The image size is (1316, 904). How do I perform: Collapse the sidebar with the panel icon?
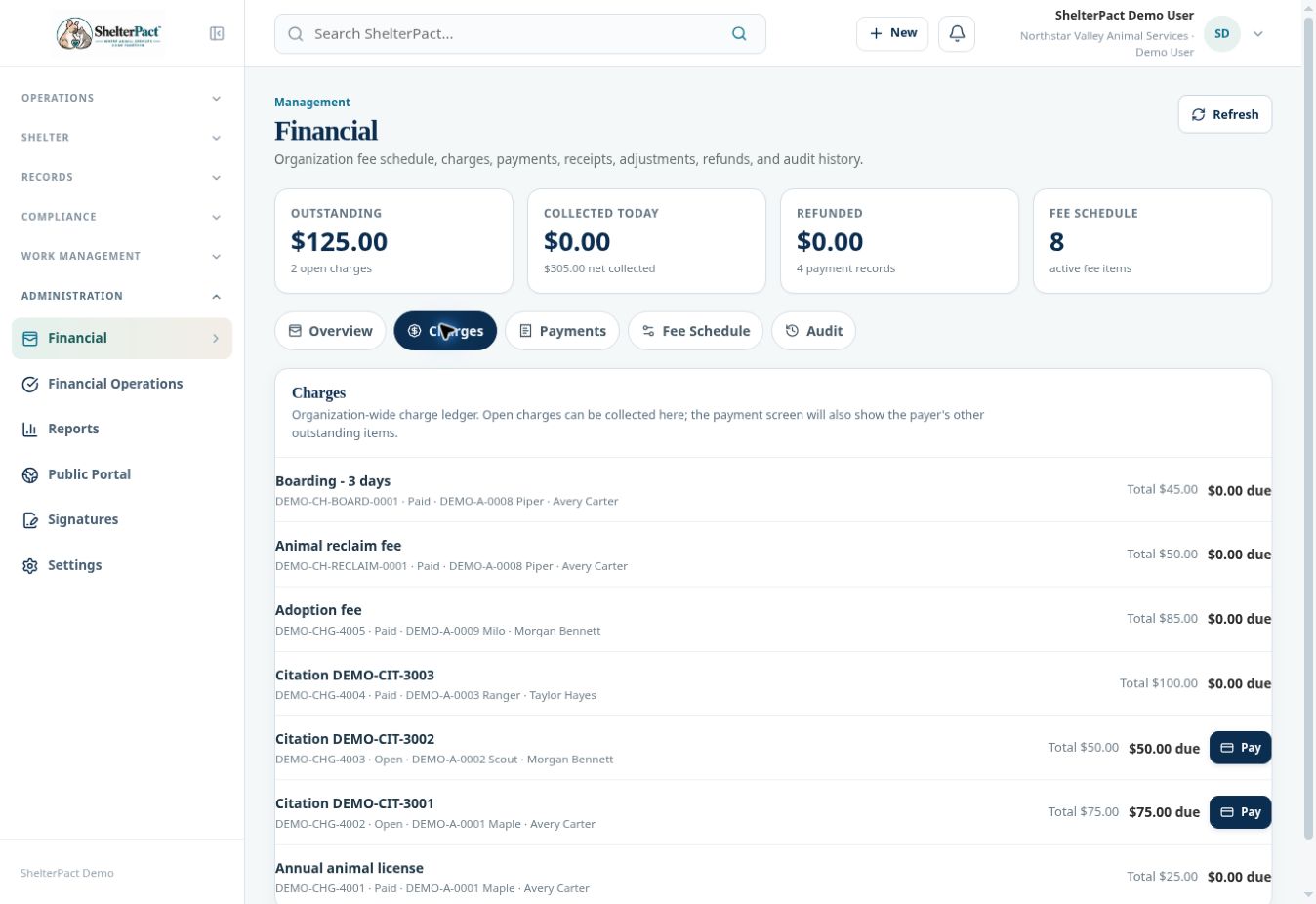[x=217, y=33]
